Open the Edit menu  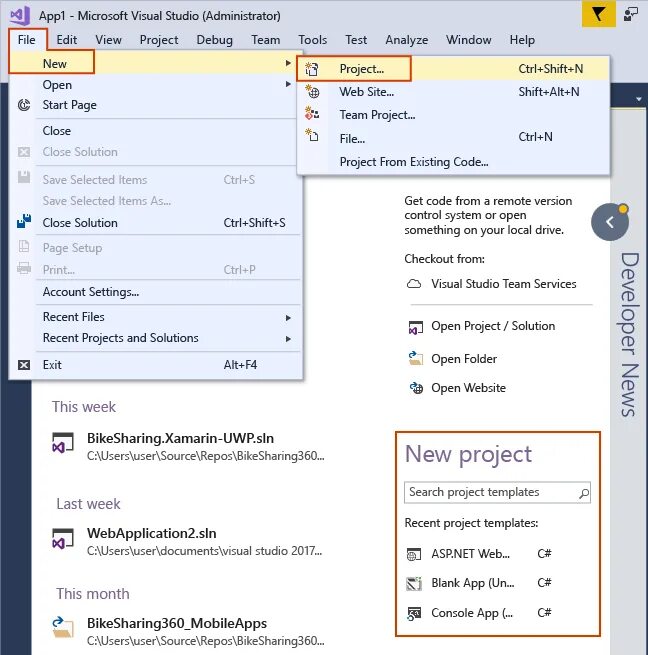(x=67, y=40)
